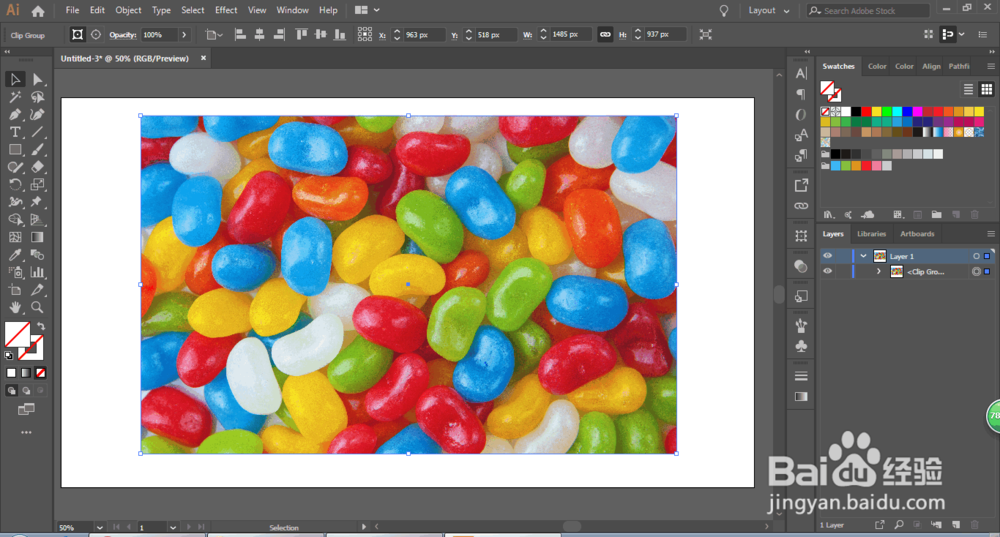Select the Lasso tool
Image resolution: width=1000 pixels, height=537 pixels.
[37, 97]
